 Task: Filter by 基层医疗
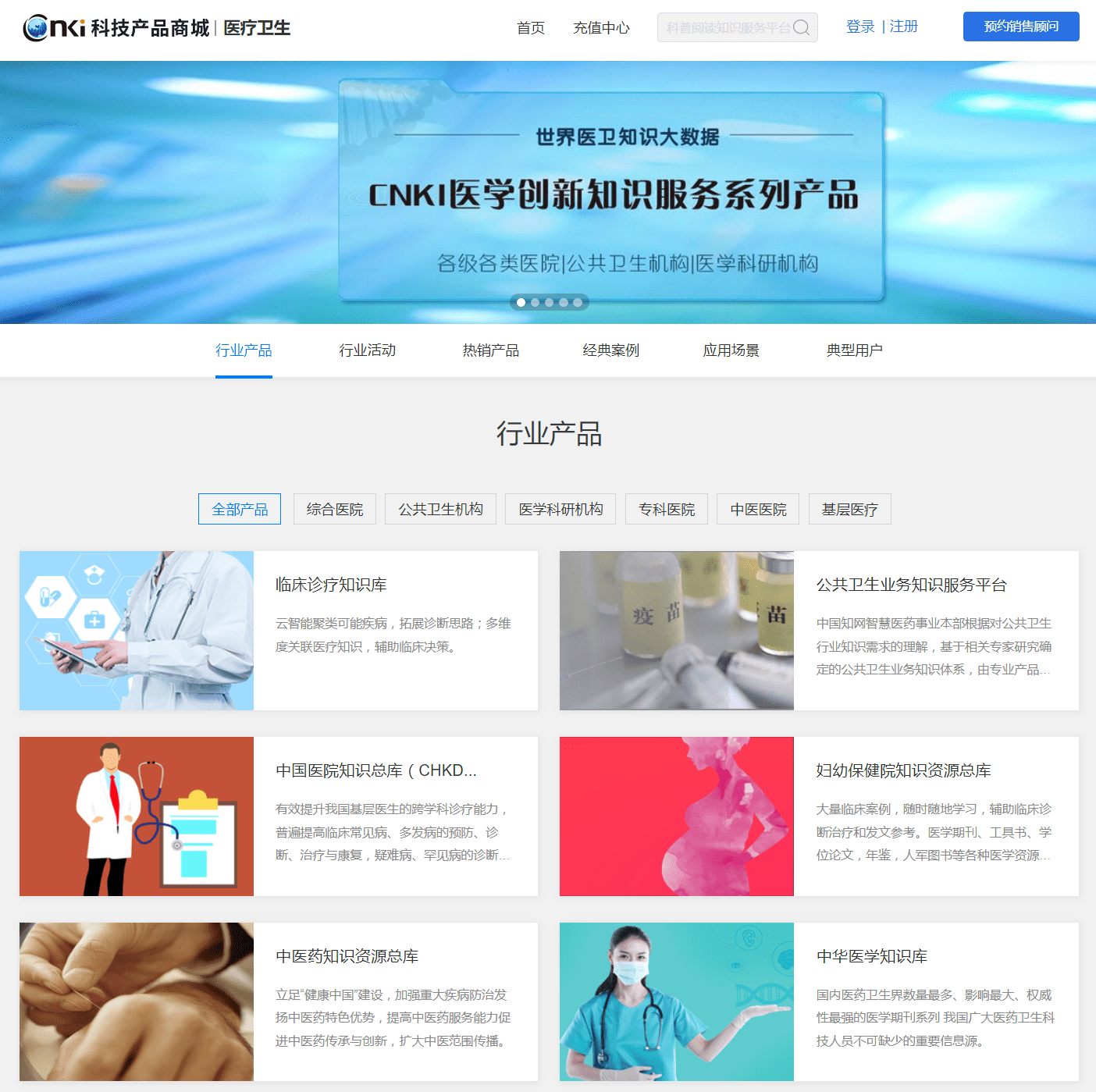[850, 509]
